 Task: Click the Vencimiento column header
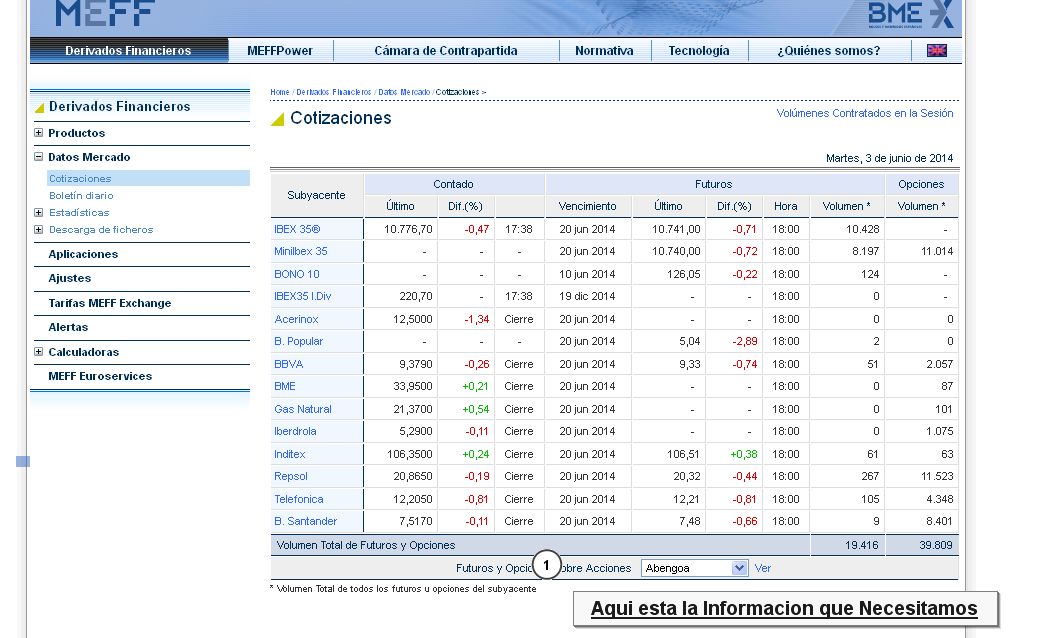pos(588,206)
